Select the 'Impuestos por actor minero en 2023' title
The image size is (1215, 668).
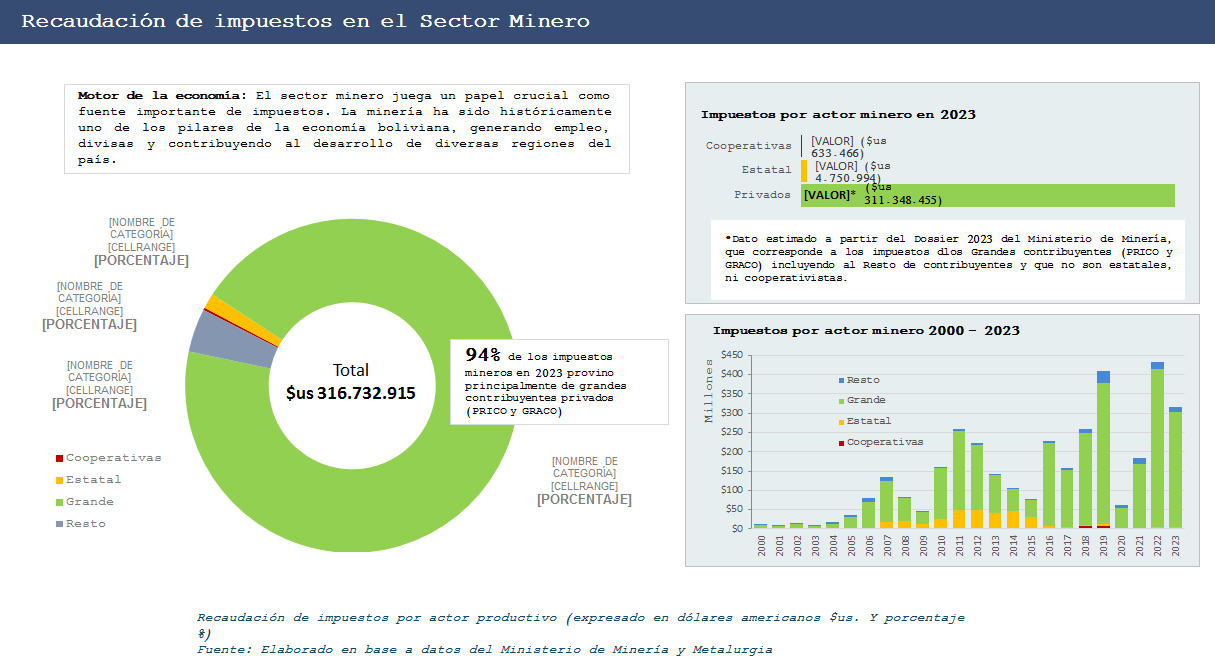838,115
